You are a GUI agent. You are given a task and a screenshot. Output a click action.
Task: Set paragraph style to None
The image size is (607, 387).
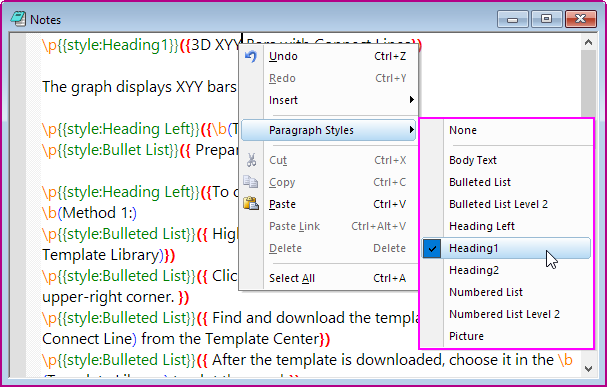[x=506, y=130]
